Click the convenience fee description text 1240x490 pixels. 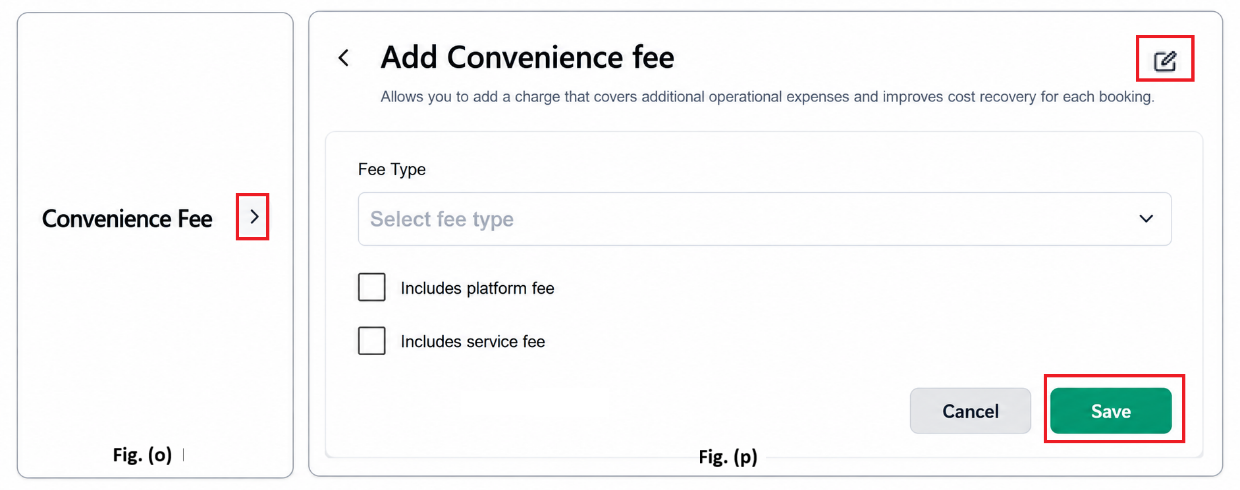click(767, 98)
